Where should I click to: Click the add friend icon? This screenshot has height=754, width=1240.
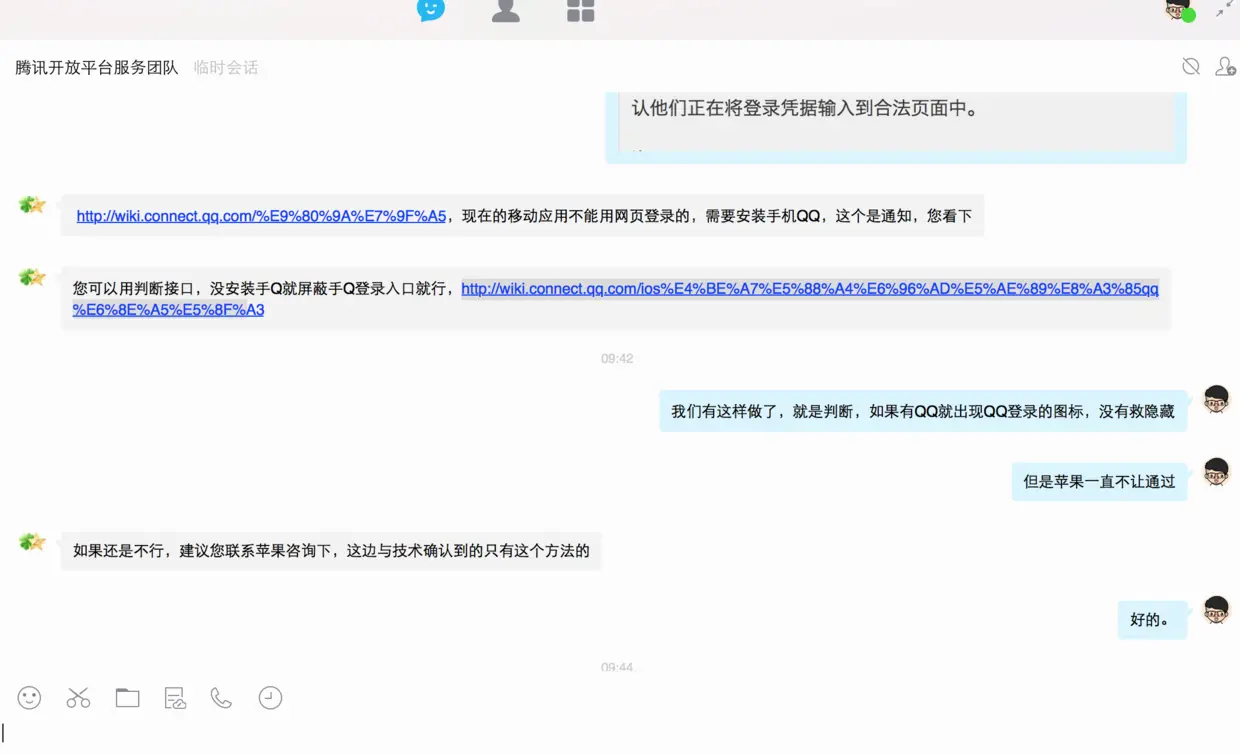(1226, 66)
